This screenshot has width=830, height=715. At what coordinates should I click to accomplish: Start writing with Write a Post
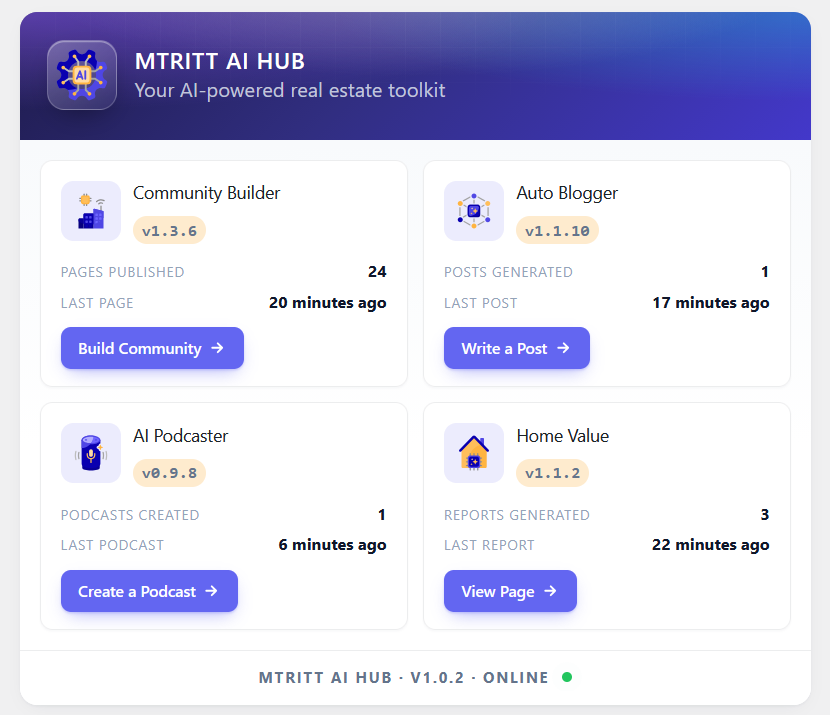(517, 348)
